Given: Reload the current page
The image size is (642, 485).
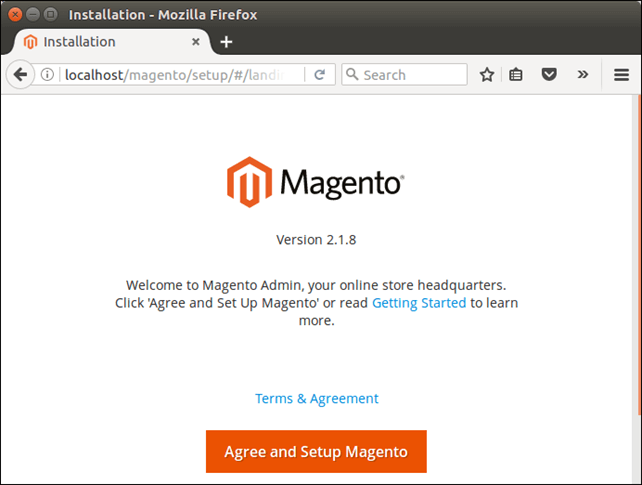Looking at the screenshot, I should click(x=320, y=74).
